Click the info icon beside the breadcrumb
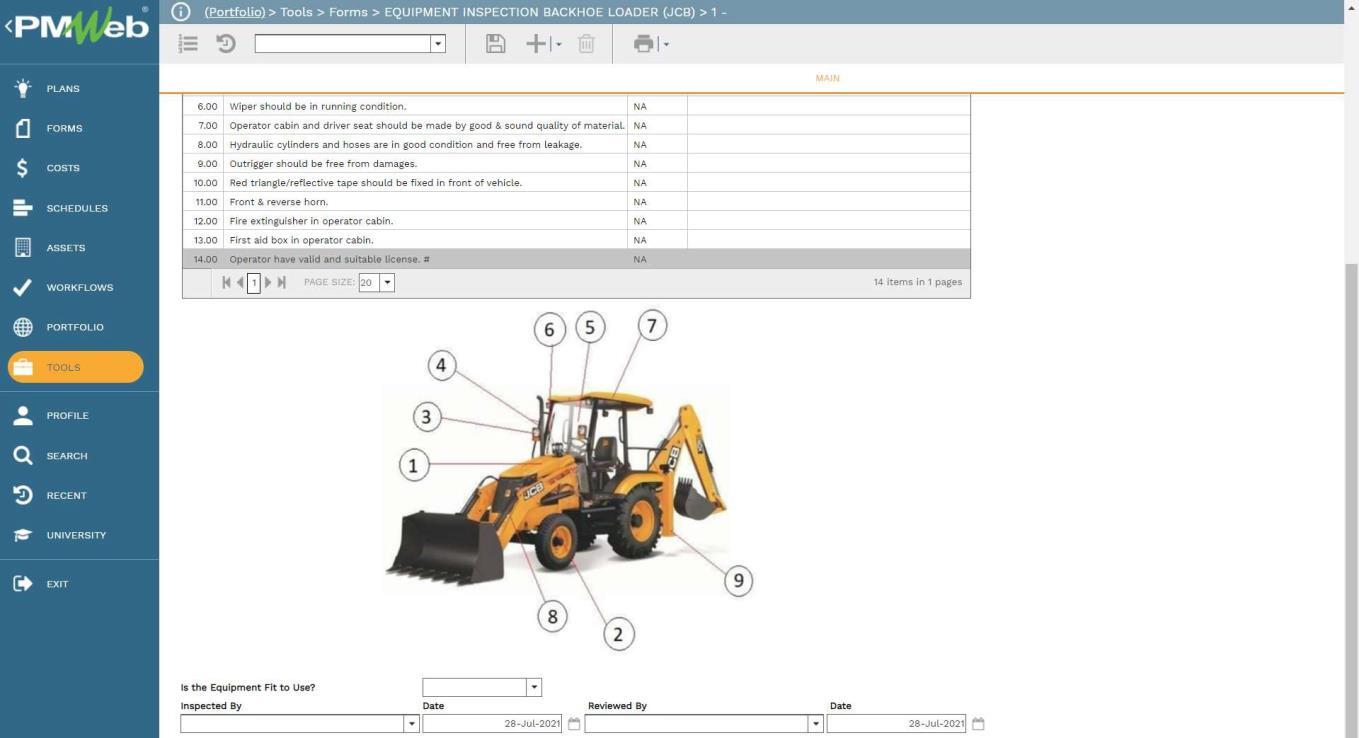 point(180,12)
